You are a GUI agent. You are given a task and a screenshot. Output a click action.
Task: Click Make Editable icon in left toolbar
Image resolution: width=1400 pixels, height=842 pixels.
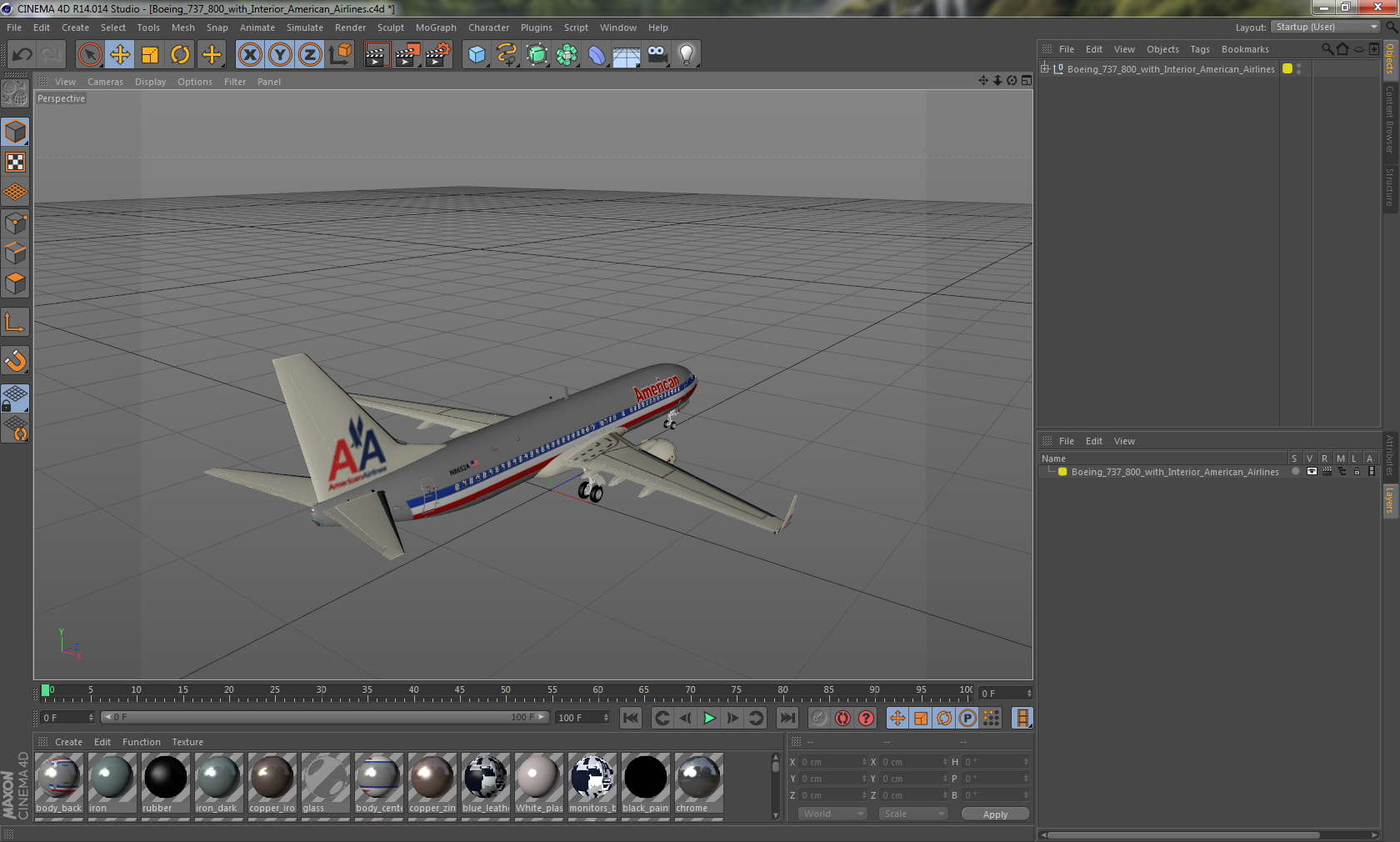pos(15,93)
